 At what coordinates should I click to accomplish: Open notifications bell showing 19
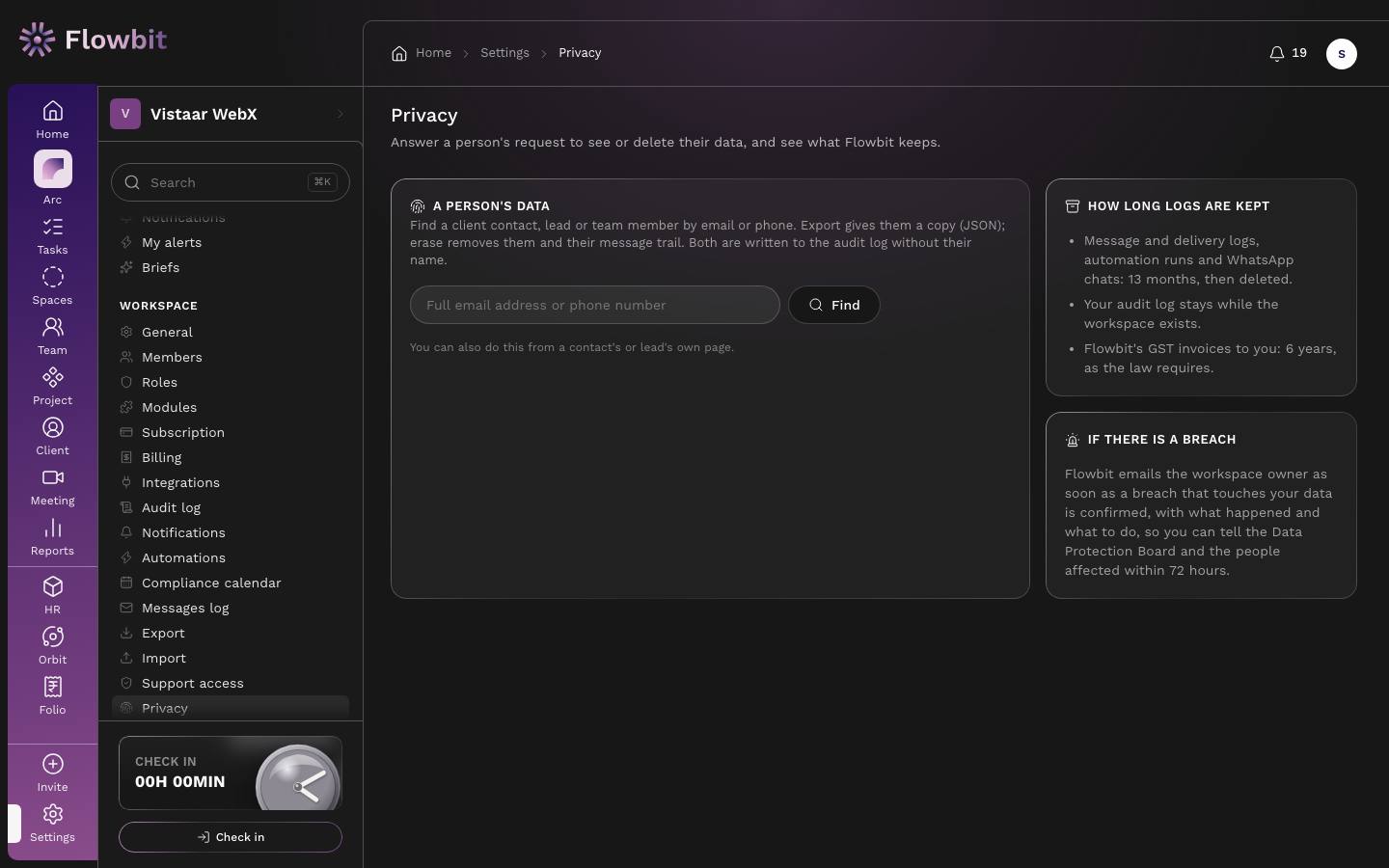pyautogui.click(x=1288, y=53)
